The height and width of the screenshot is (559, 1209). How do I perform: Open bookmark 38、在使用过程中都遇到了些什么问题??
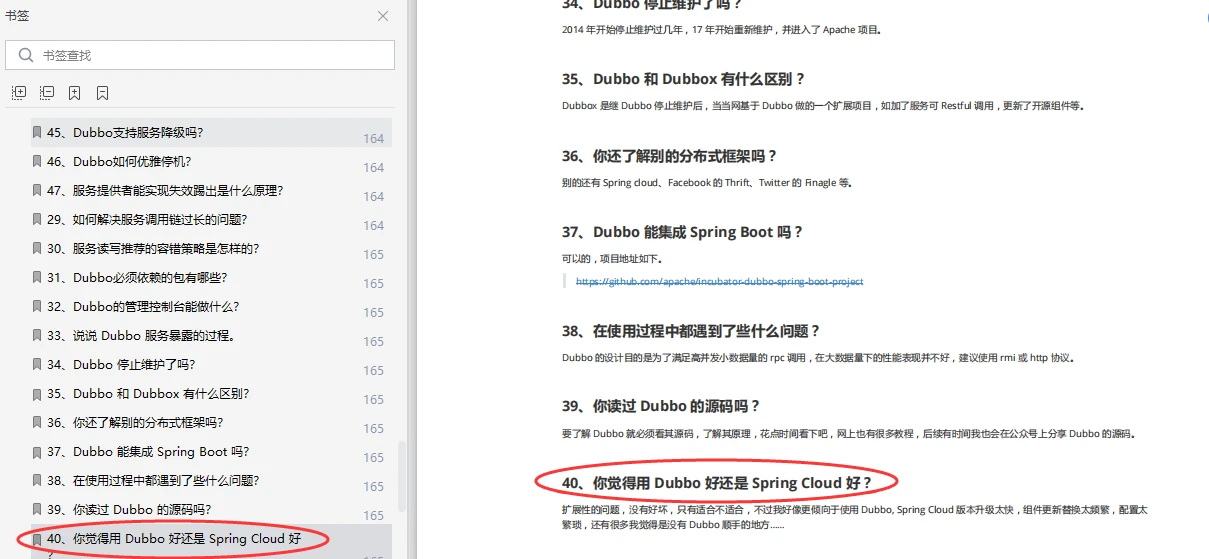tap(153, 480)
